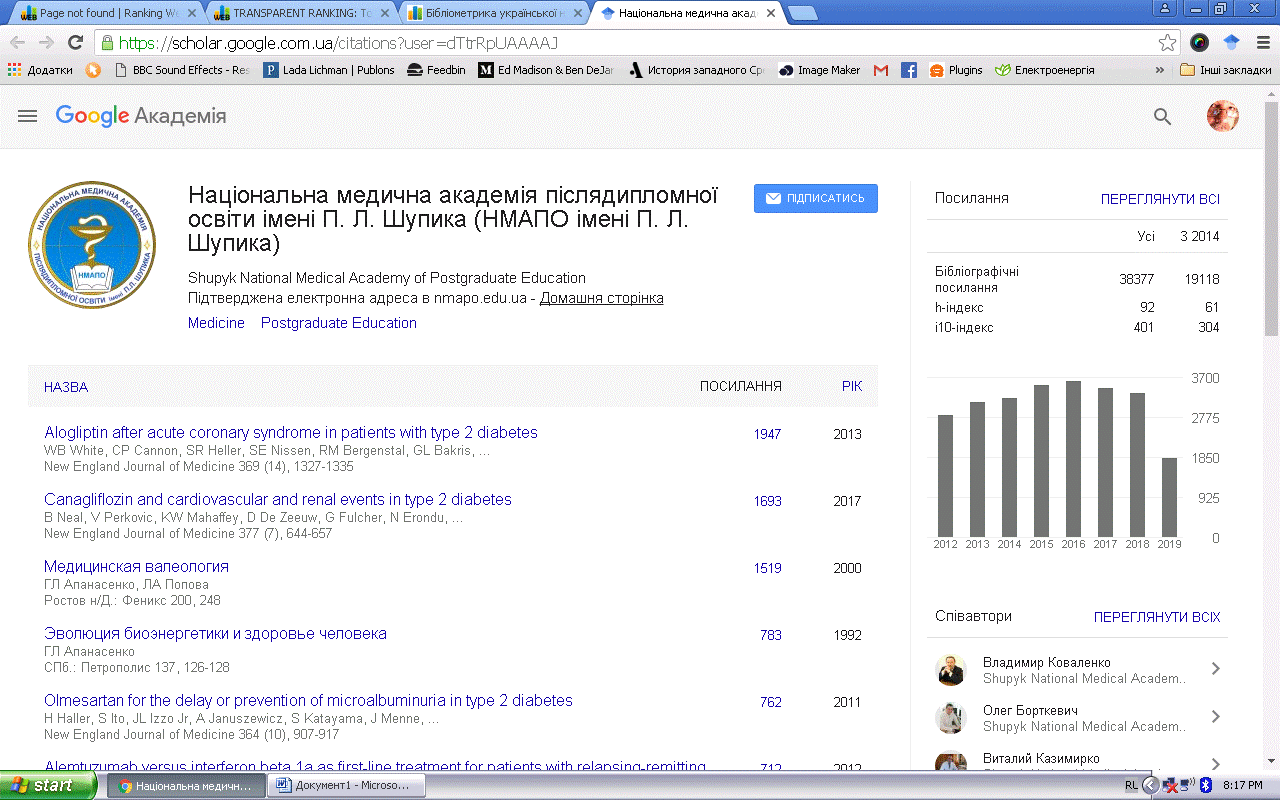Click the Google Академія logo

(141, 116)
